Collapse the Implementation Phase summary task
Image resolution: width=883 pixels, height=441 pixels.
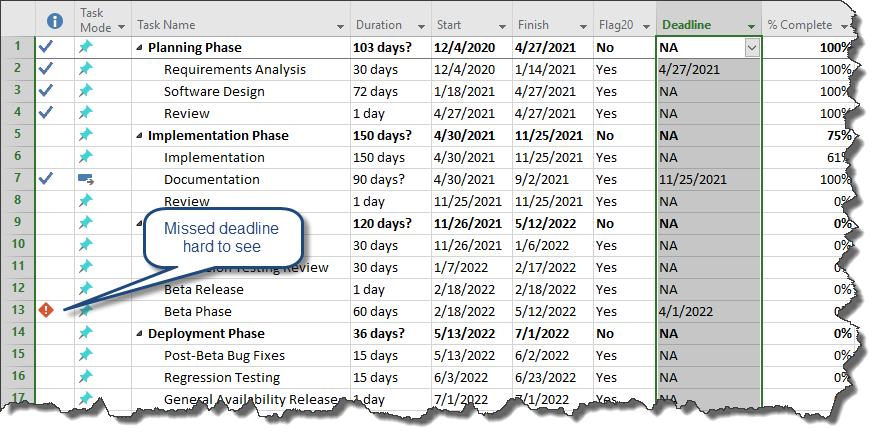[140, 136]
